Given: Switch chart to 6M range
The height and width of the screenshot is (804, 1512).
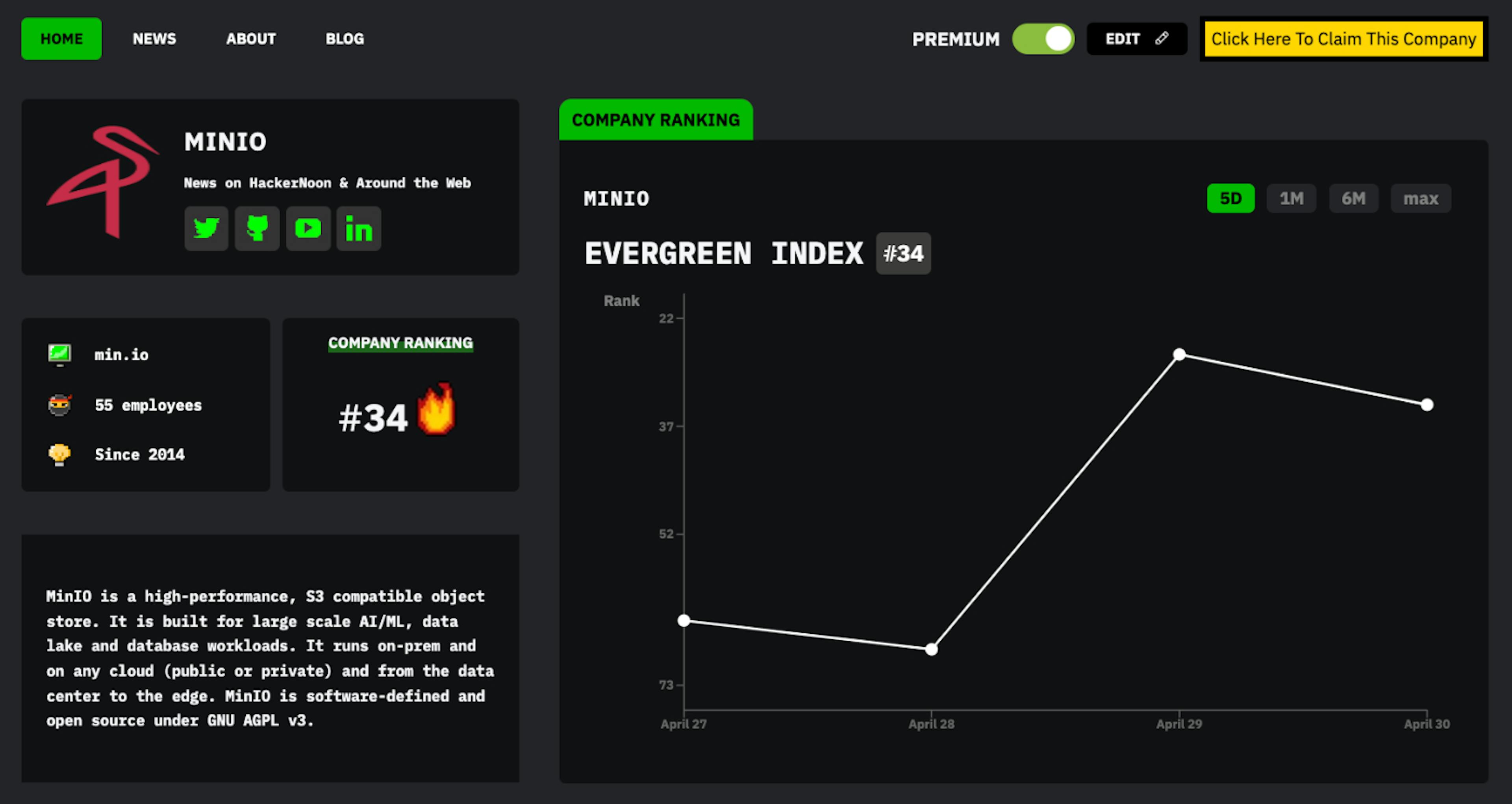Looking at the screenshot, I should tap(1353, 199).
